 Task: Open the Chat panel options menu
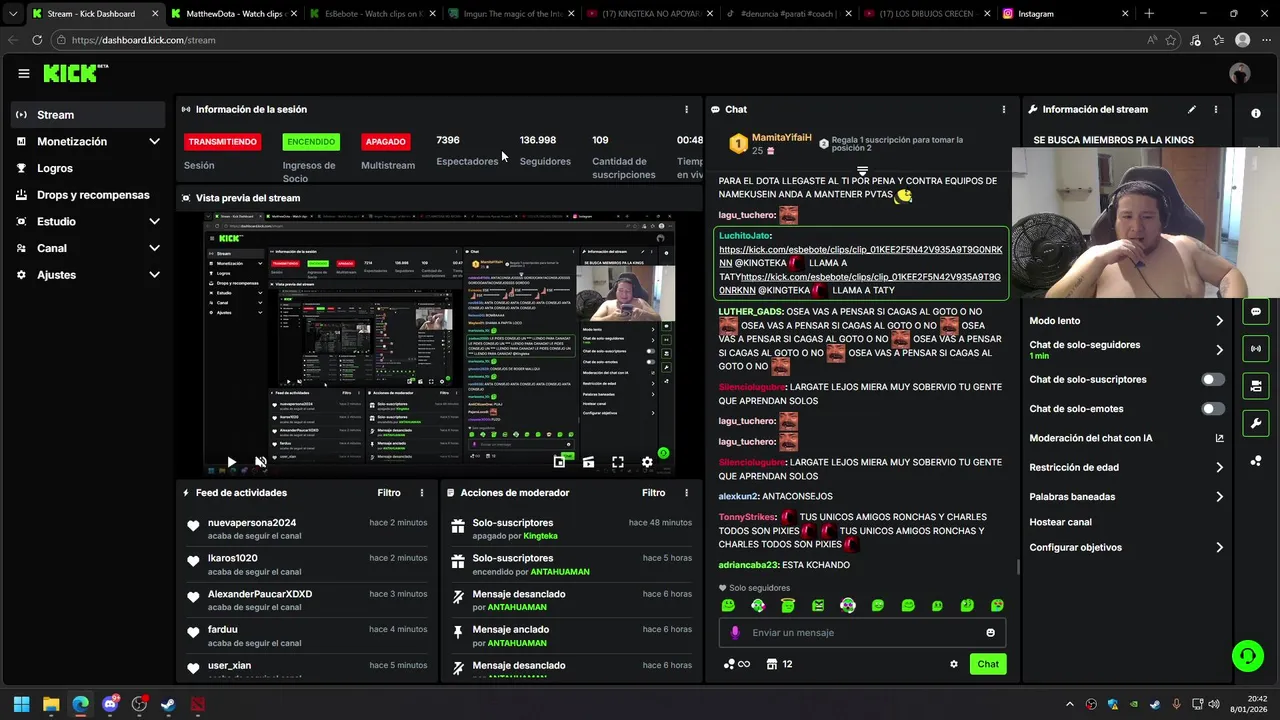click(1004, 109)
